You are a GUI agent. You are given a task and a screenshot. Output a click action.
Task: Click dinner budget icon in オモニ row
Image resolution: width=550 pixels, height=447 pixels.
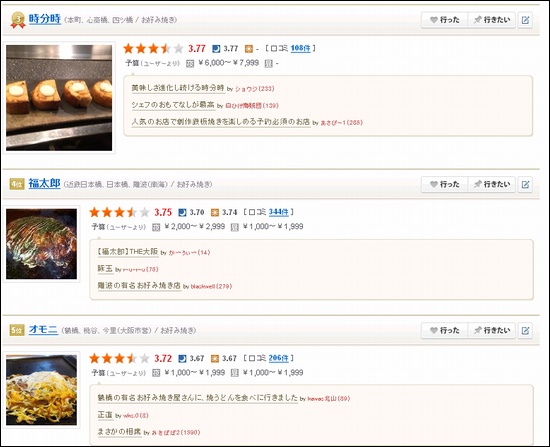point(156,373)
